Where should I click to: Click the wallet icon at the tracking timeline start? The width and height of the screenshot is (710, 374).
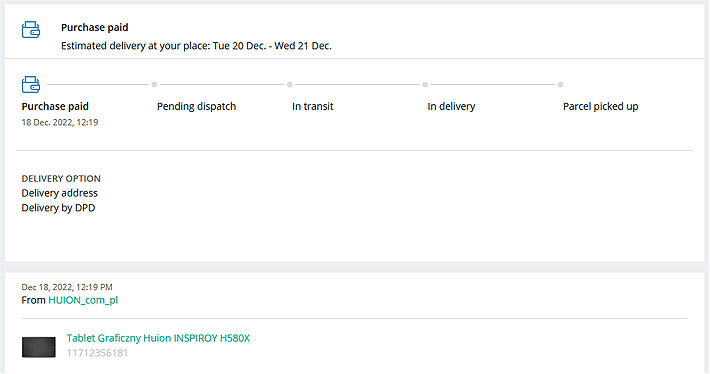(x=31, y=84)
